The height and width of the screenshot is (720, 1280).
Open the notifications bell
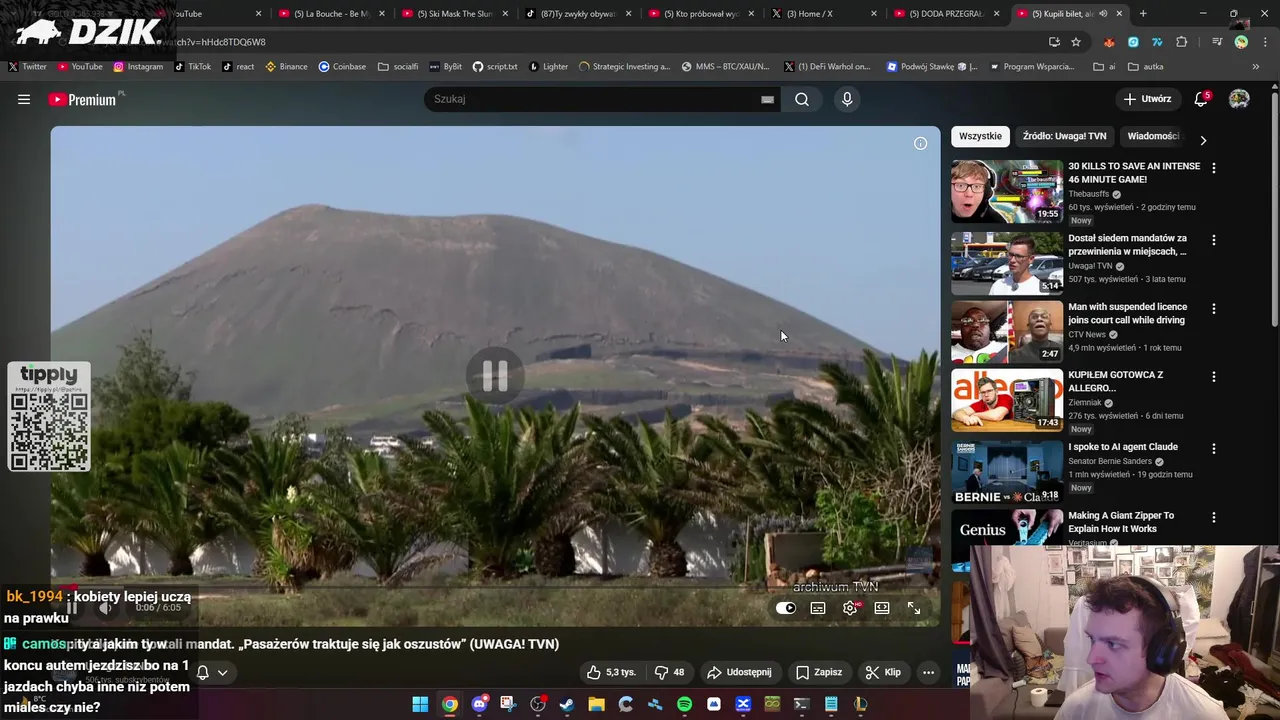(1201, 99)
